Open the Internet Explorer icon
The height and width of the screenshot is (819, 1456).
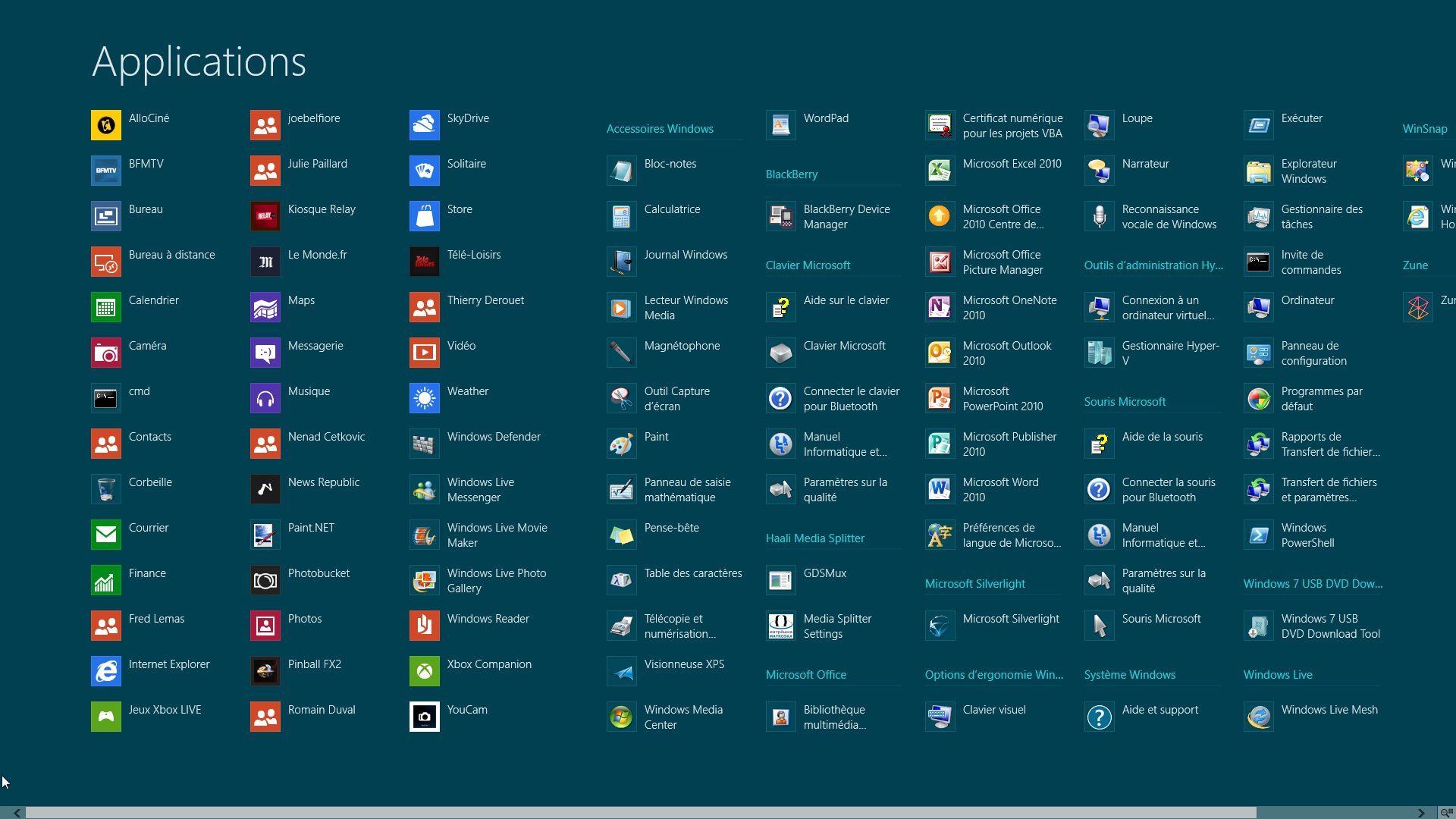tap(106, 671)
